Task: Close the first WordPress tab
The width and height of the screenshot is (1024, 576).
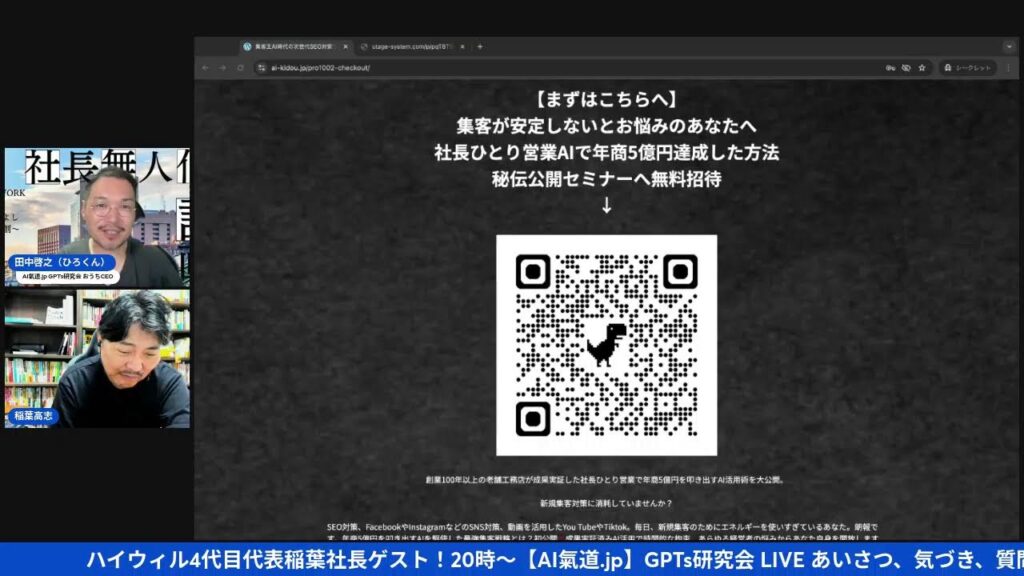Action: [346, 46]
